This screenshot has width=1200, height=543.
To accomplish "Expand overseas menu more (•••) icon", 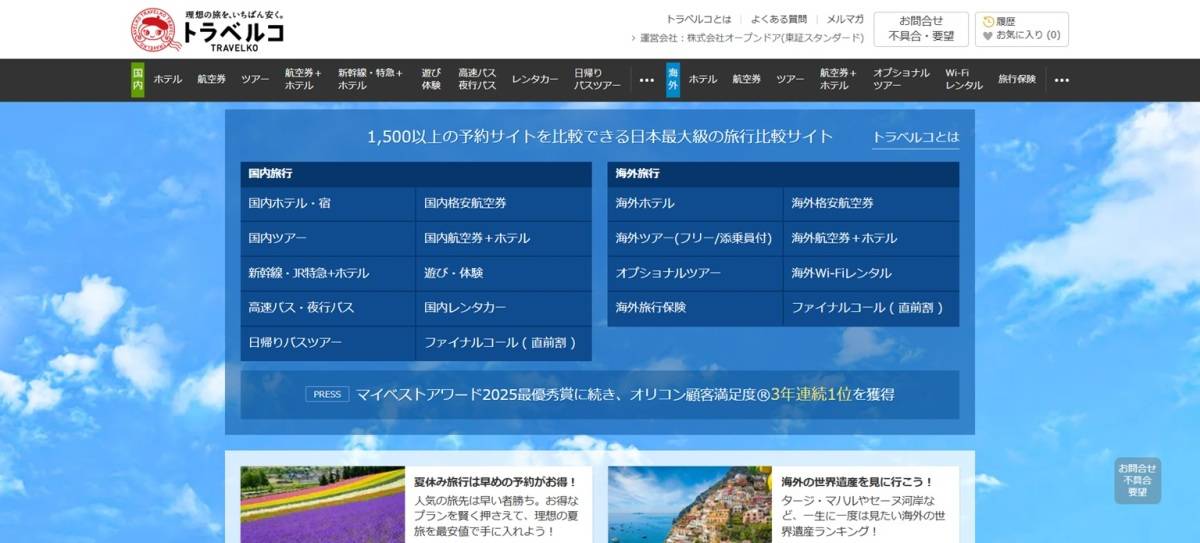I will (1062, 80).
